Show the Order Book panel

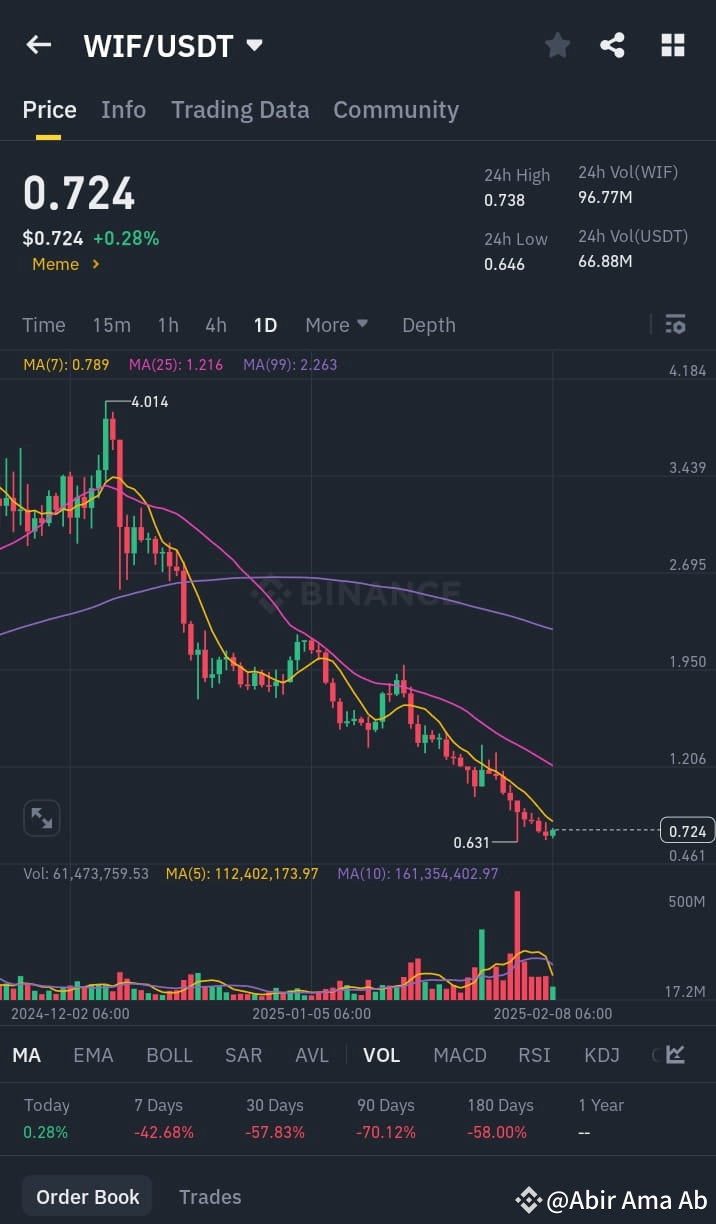pyautogui.click(x=87, y=1196)
